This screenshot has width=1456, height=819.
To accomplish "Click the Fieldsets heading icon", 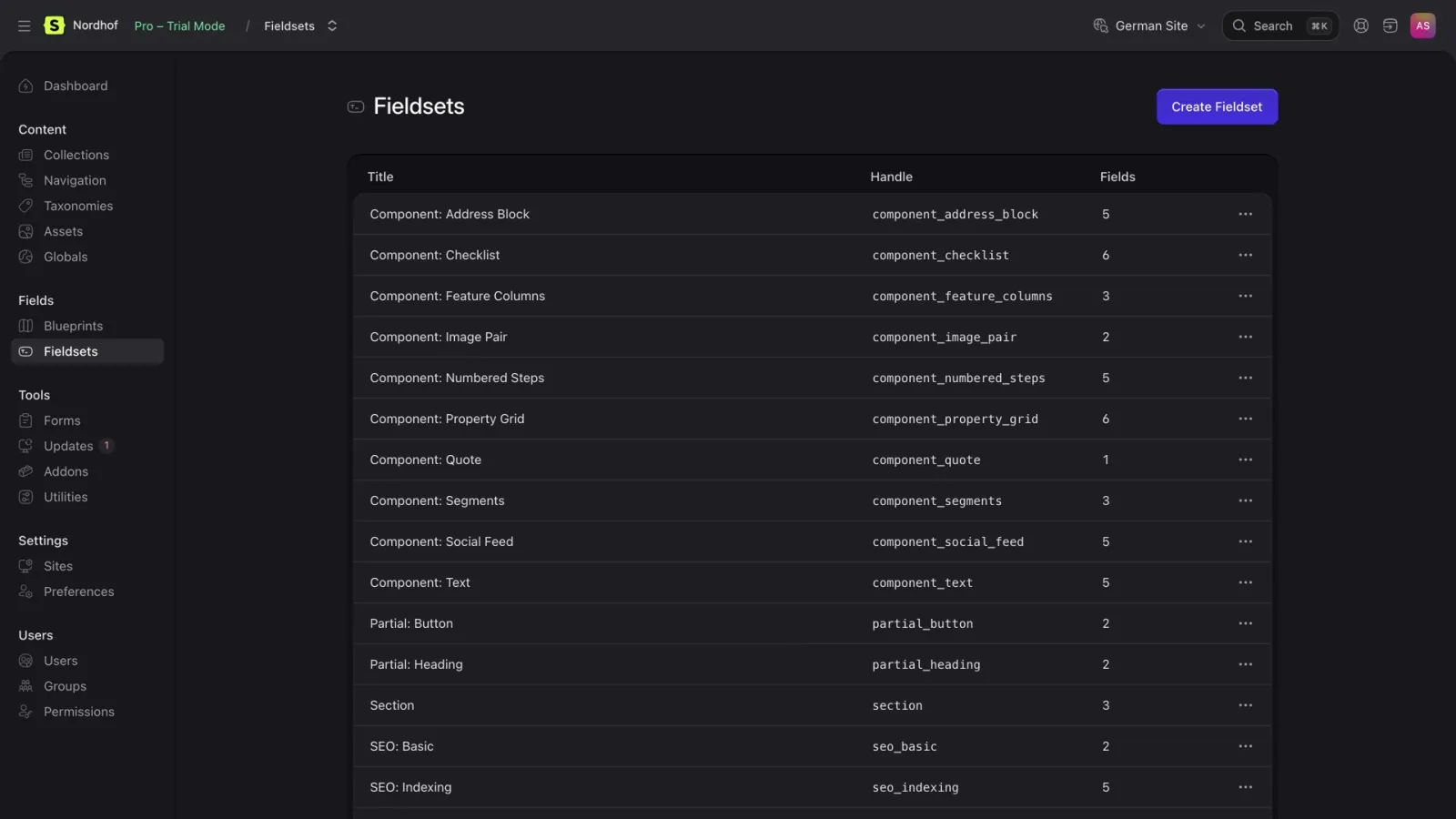I will (356, 106).
